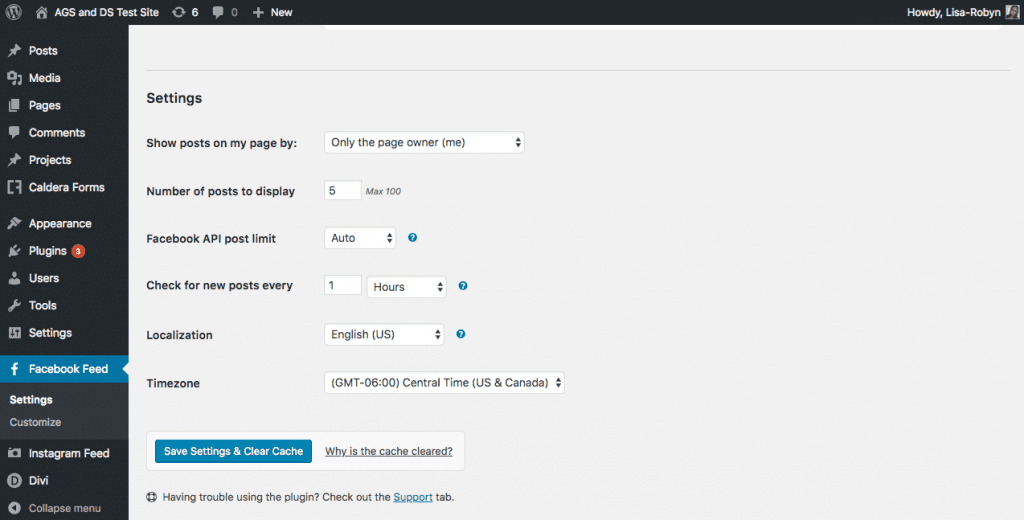This screenshot has width=1024, height=520.
Task: Click the plus icon beside New
Action: 258,12
